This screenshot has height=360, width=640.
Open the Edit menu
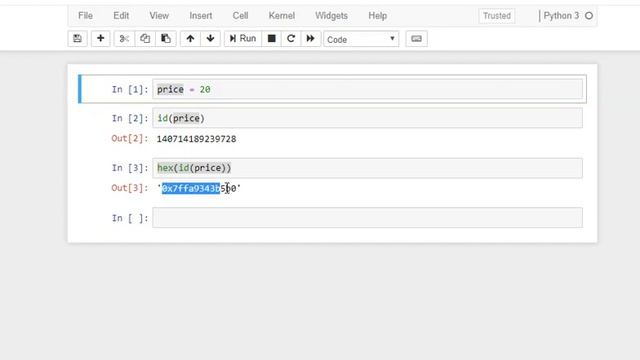pyautogui.click(x=121, y=16)
